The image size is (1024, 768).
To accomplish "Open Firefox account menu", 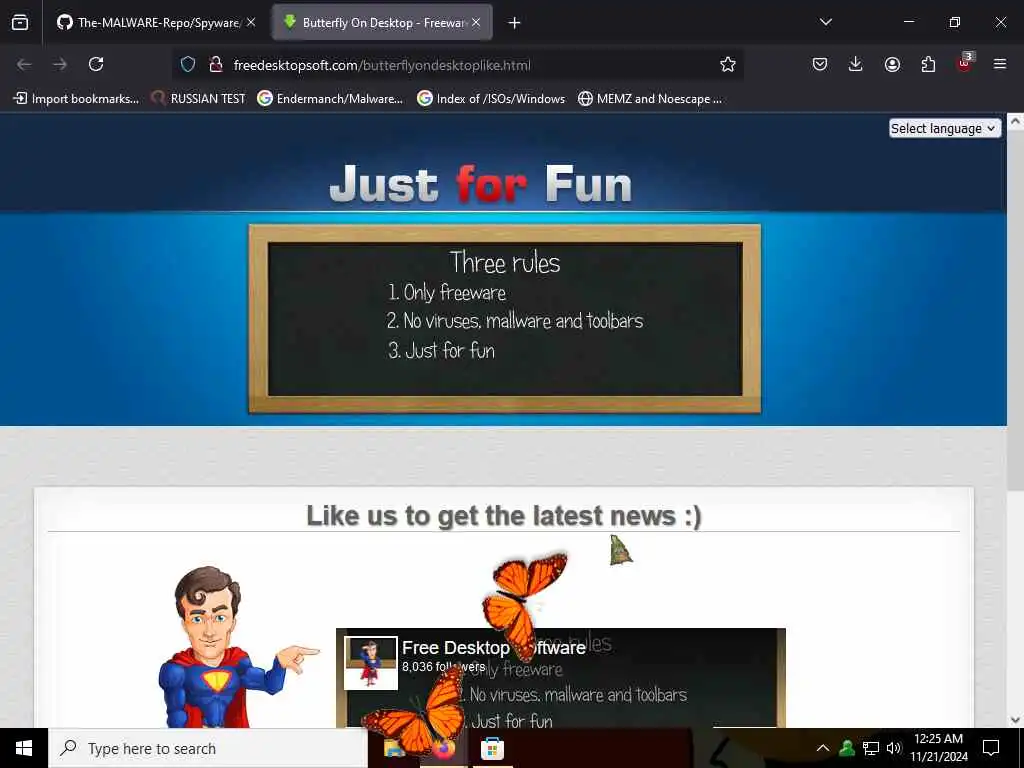I will point(892,64).
